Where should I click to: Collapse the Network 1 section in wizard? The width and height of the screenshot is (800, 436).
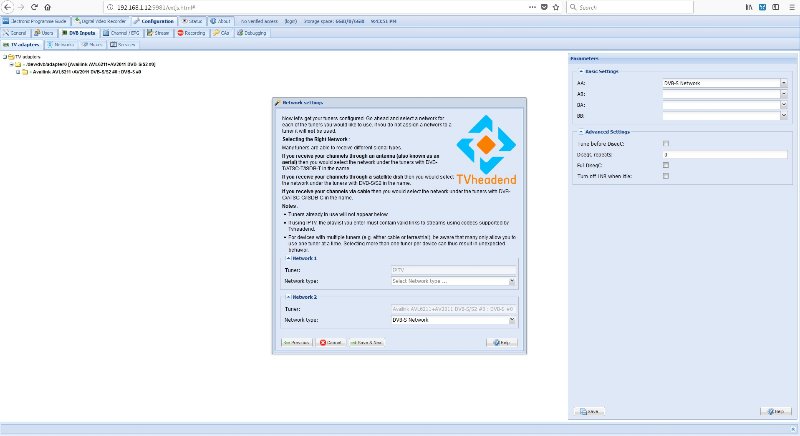point(288,259)
